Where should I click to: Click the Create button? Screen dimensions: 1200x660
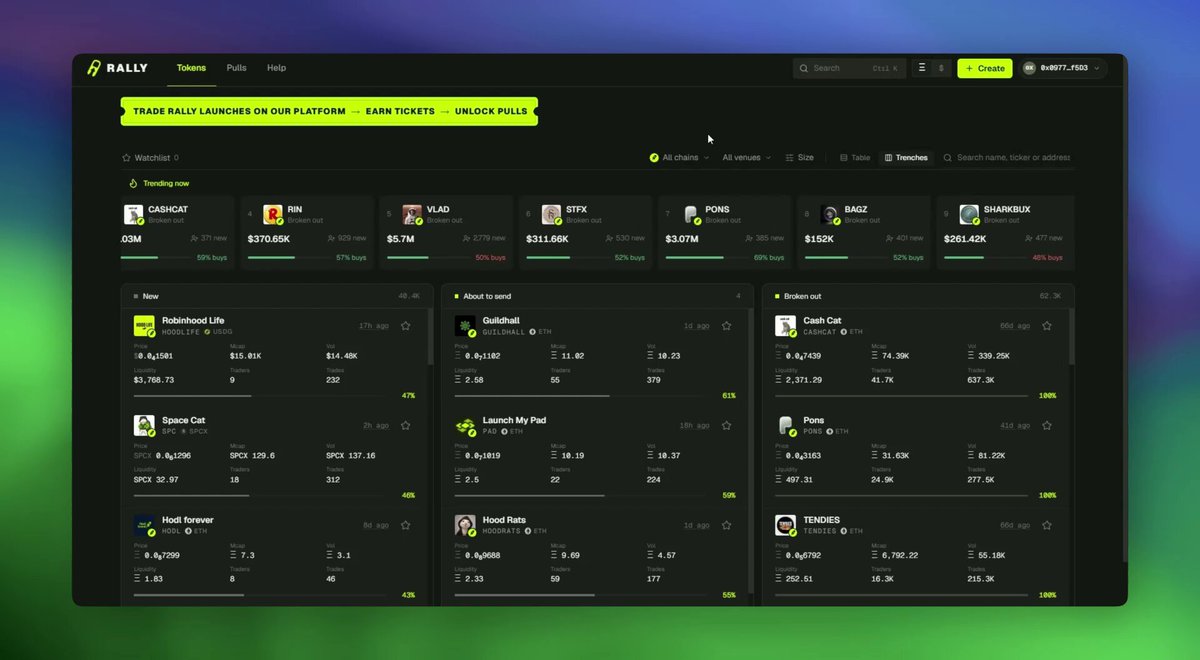click(x=984, y=68)
